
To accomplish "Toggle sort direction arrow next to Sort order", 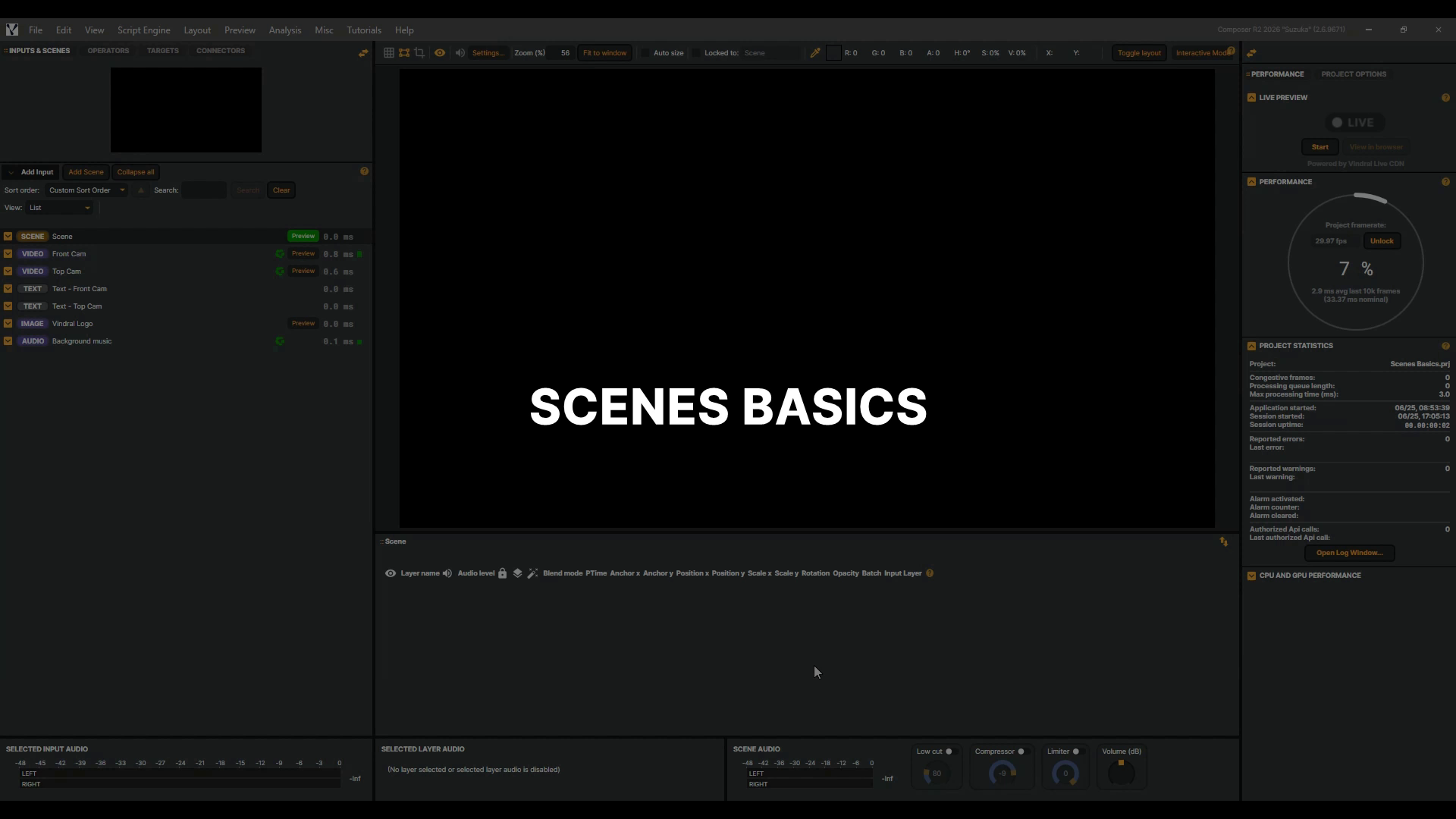I will [x=141, y=190].
